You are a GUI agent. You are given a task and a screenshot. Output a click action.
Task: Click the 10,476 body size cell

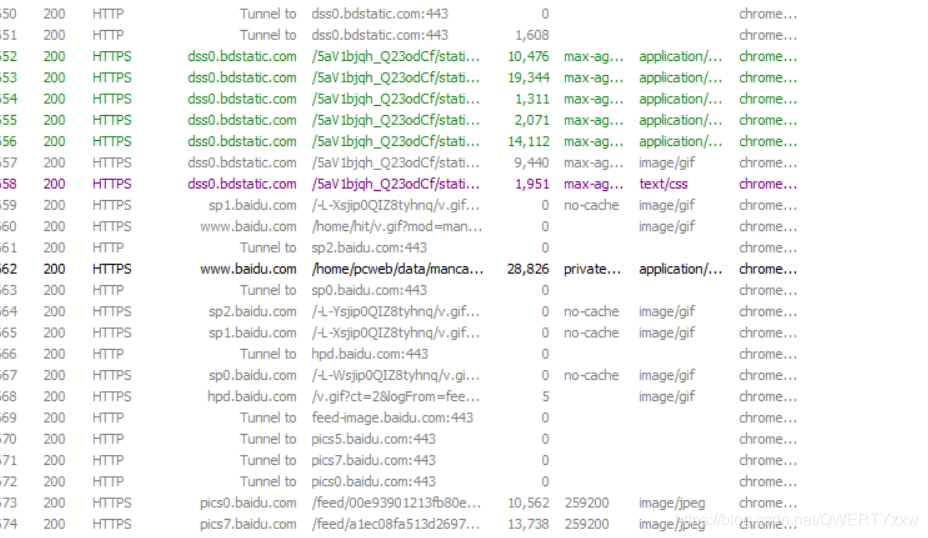point(528,56)
